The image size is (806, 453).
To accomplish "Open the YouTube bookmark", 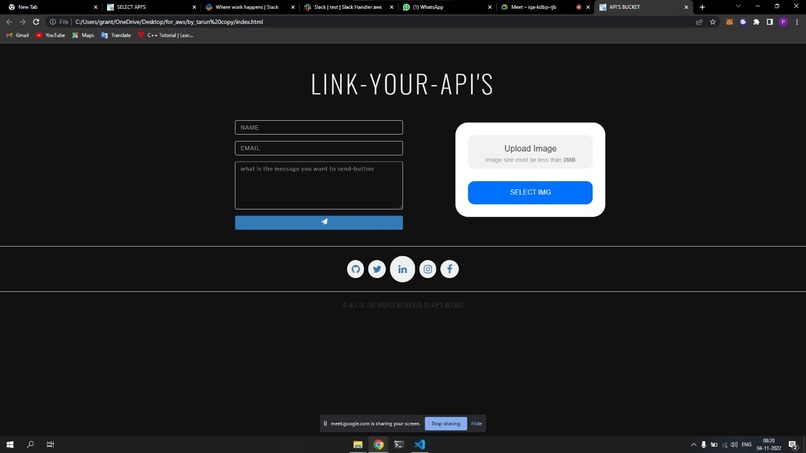I will [x=50, y=35].
